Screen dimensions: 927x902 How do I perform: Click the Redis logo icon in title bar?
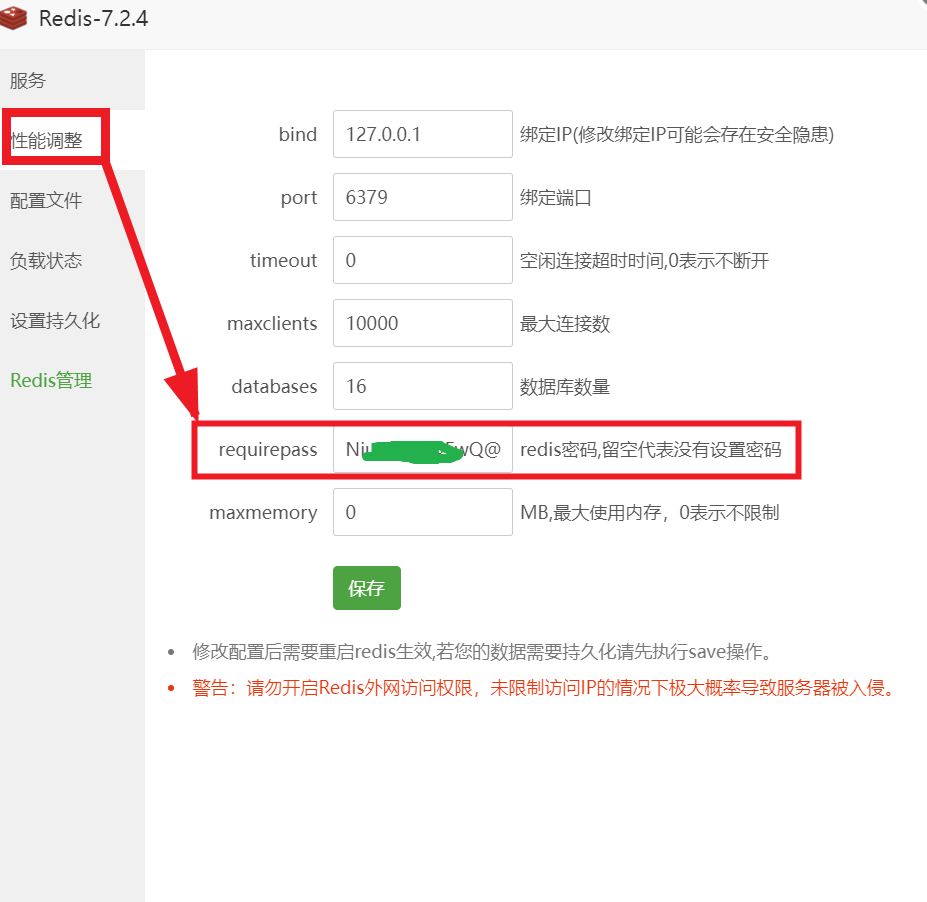click(x=15, y=18)
